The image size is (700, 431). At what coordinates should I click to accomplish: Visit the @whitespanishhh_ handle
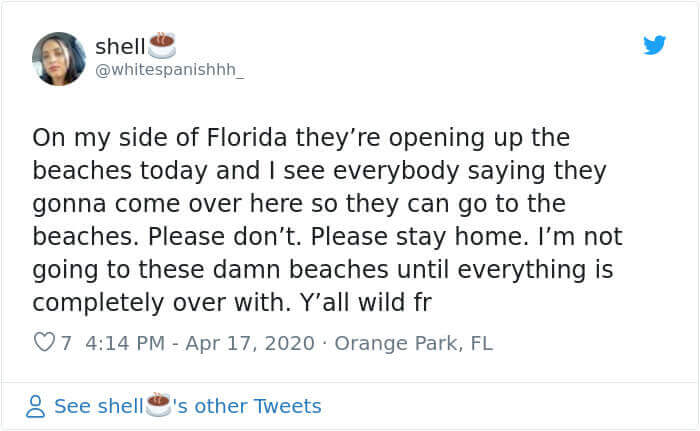pos(170,70)
